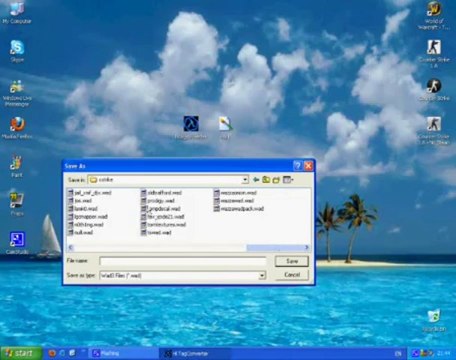The width and height of the screenshot is (456, 360).
Task: Select prodigy.wad in the file list
Action: pos(158,201)
